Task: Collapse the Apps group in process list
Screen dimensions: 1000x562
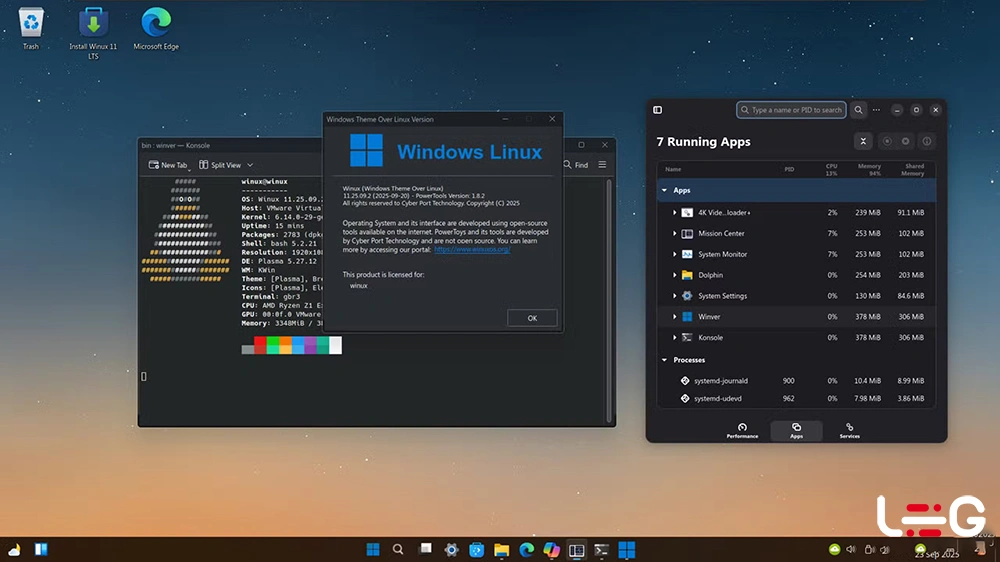Action: click(x=665, y=190)
